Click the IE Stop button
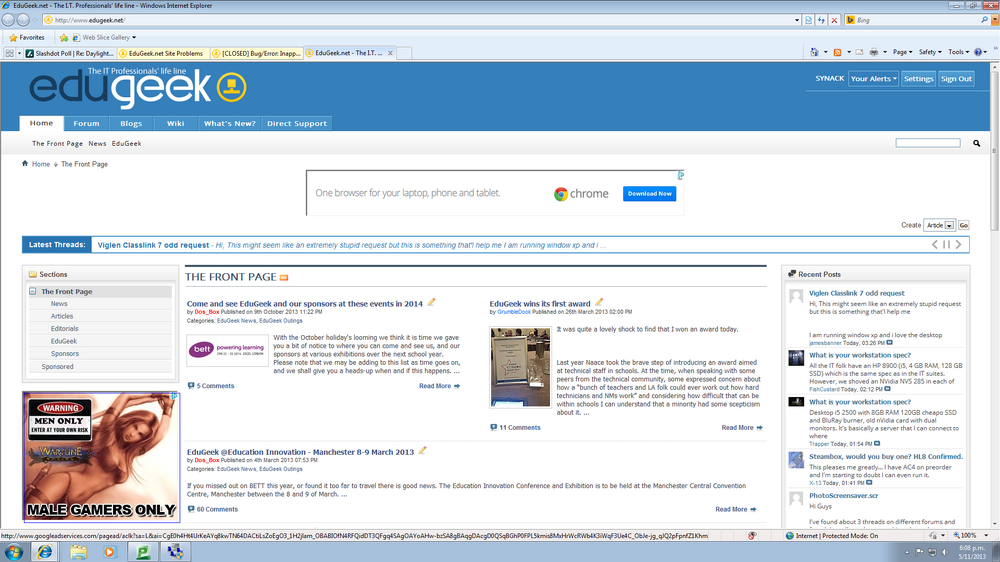This screenshot has height=562, width=1000. (x=834, y=20)
